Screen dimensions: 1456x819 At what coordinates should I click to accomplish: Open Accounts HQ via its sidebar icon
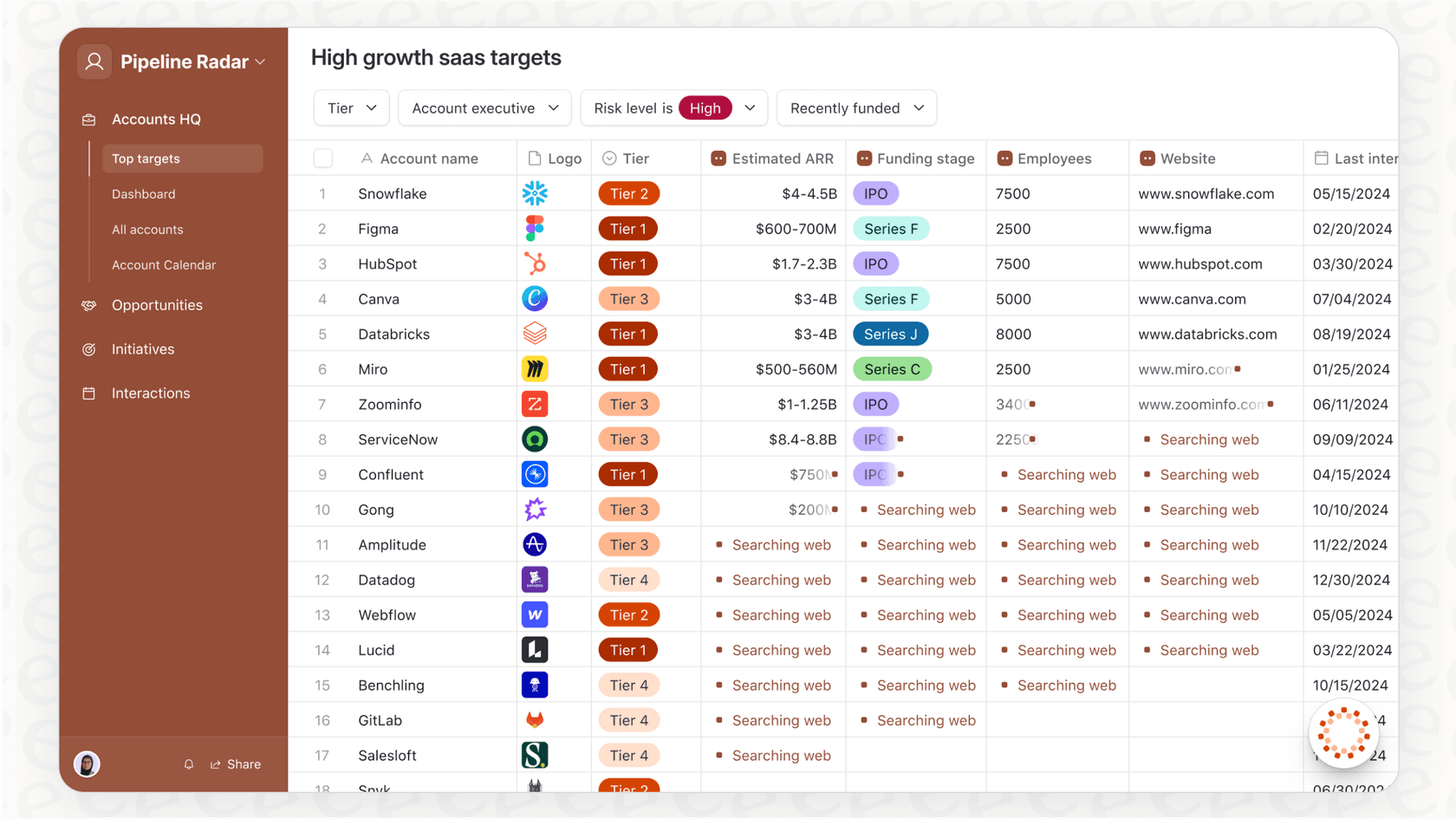coord(89,119)
